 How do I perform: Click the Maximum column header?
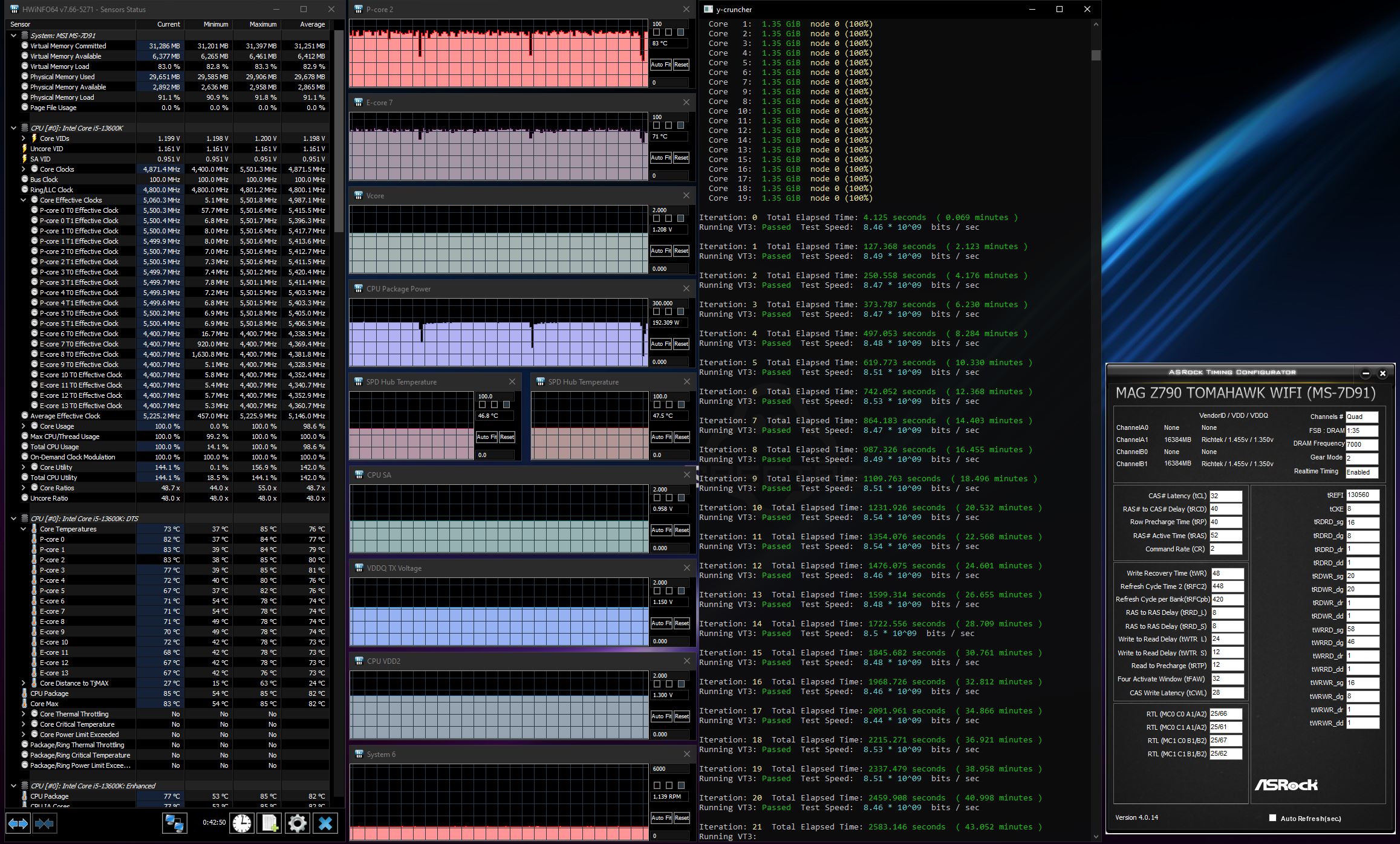click(x=262, y=24)
